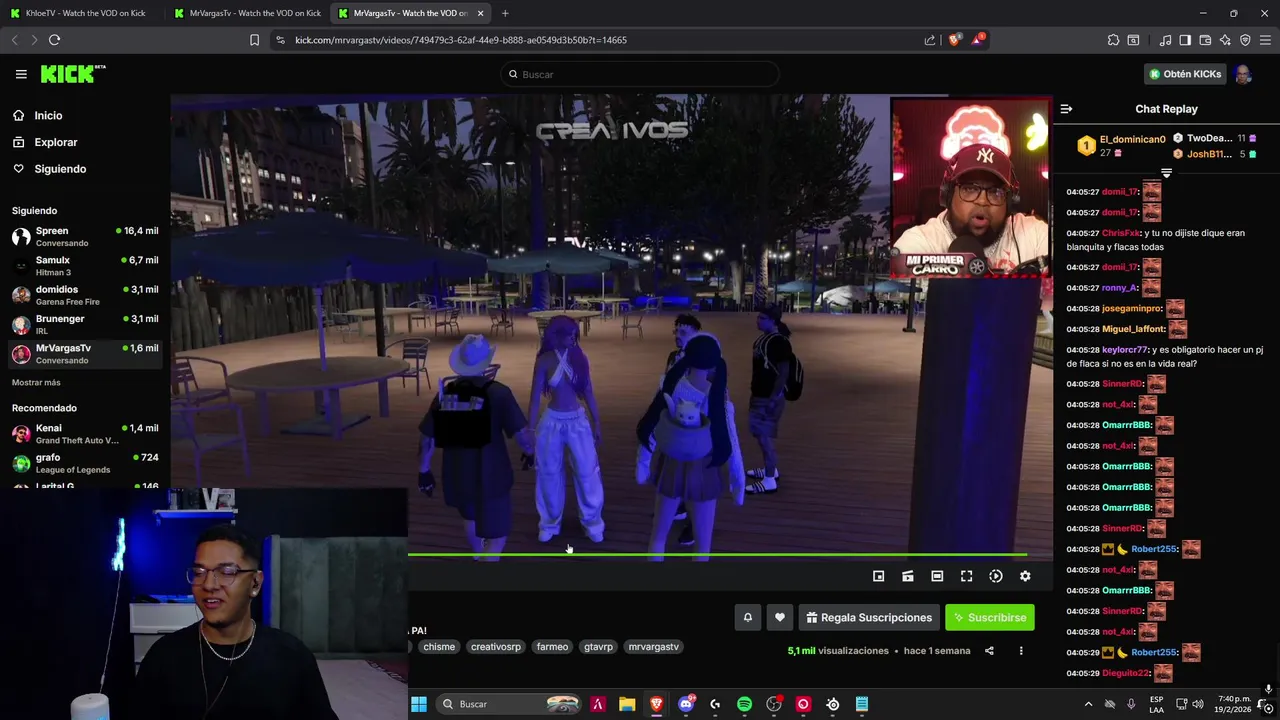The height and width of the screenshot is (720, 1280).
Task: Click the Kick Buscar search field
Action: (x=640, y=74)
